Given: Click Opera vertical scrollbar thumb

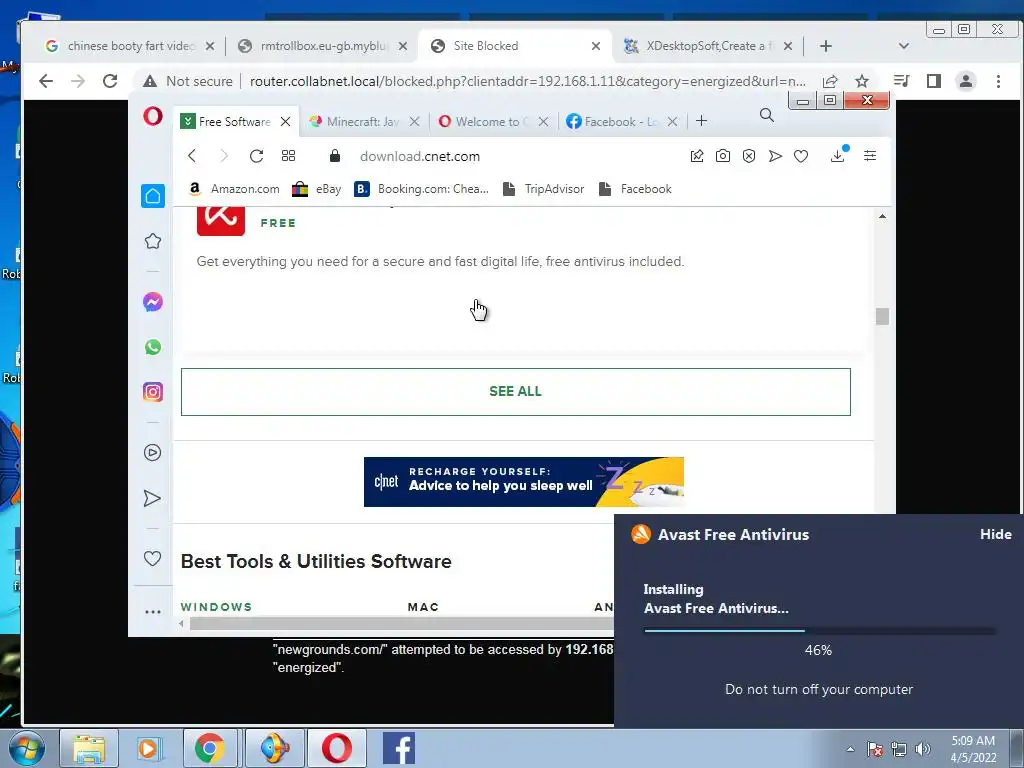Looking at the screenshot, I should coord(882,316).
